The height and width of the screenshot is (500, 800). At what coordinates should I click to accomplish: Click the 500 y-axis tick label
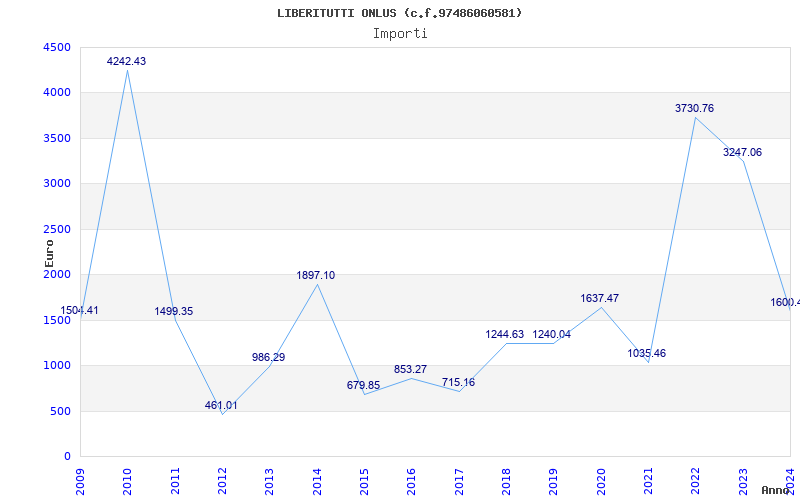pyautogui.click(x=60, y=411)
